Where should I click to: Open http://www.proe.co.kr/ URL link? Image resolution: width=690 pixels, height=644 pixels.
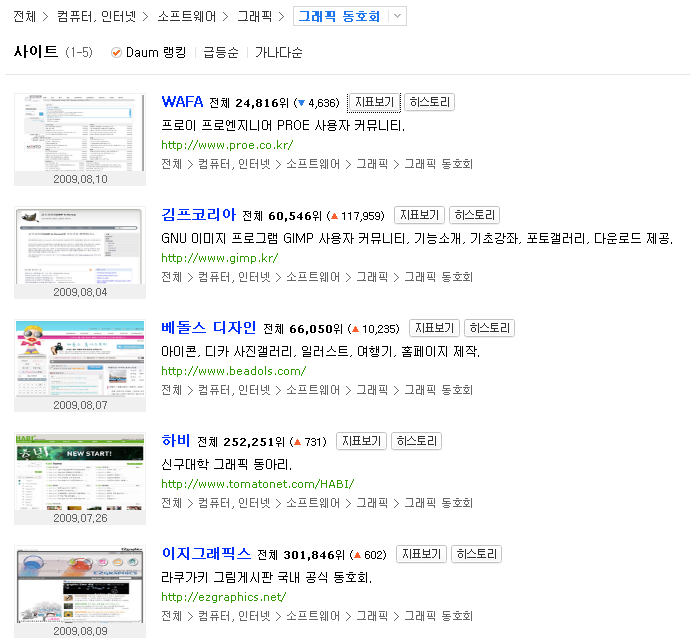coord(227,145)
